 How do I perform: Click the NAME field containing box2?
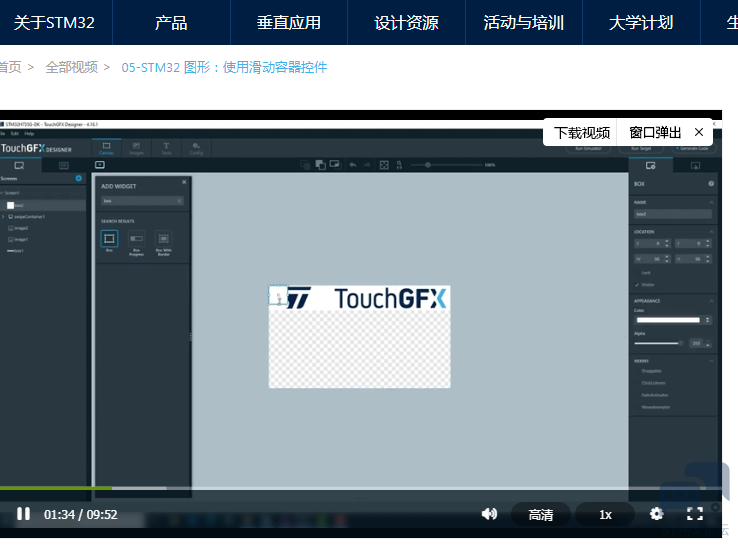pyautogui.click(x=673, y=214)
